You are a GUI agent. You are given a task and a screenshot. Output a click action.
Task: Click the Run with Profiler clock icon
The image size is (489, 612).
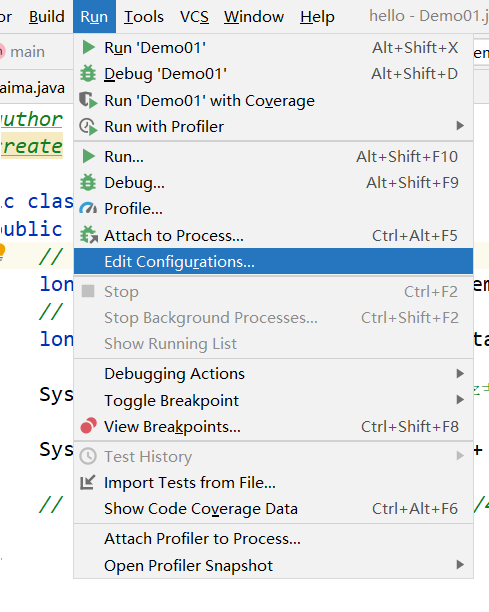point(88,126)
